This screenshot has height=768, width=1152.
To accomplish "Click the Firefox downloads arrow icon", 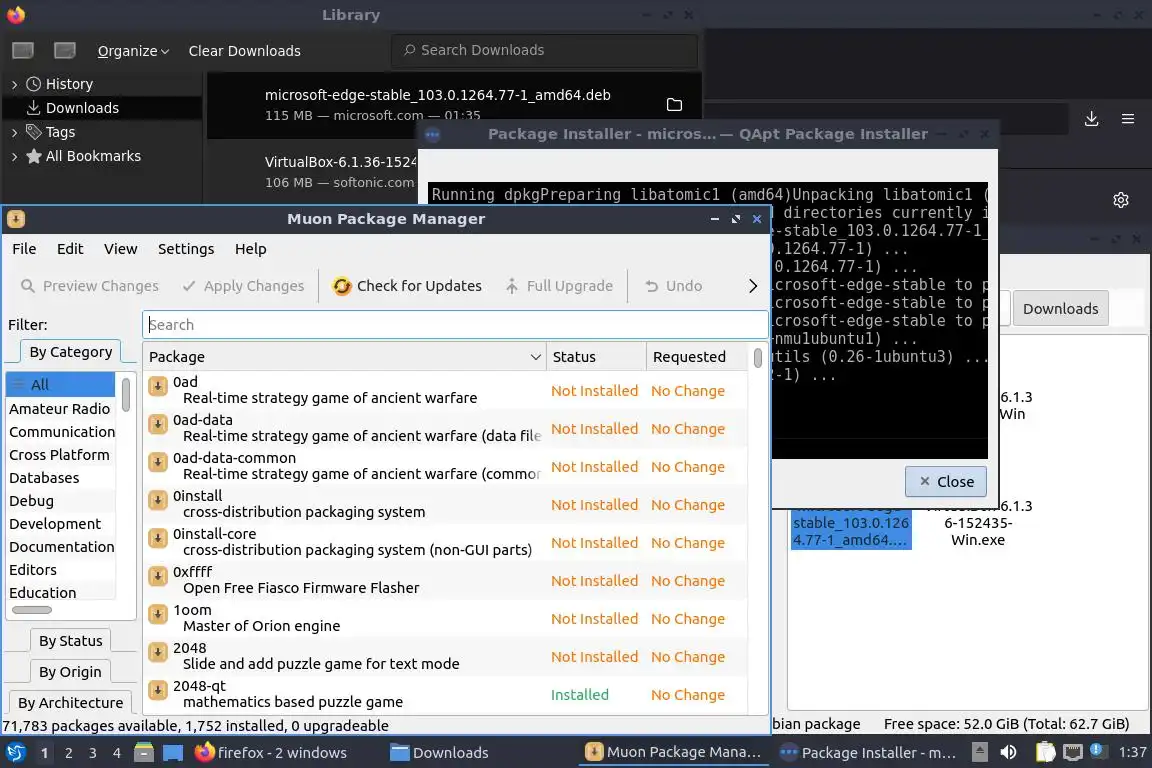I will coord(1092,119).
